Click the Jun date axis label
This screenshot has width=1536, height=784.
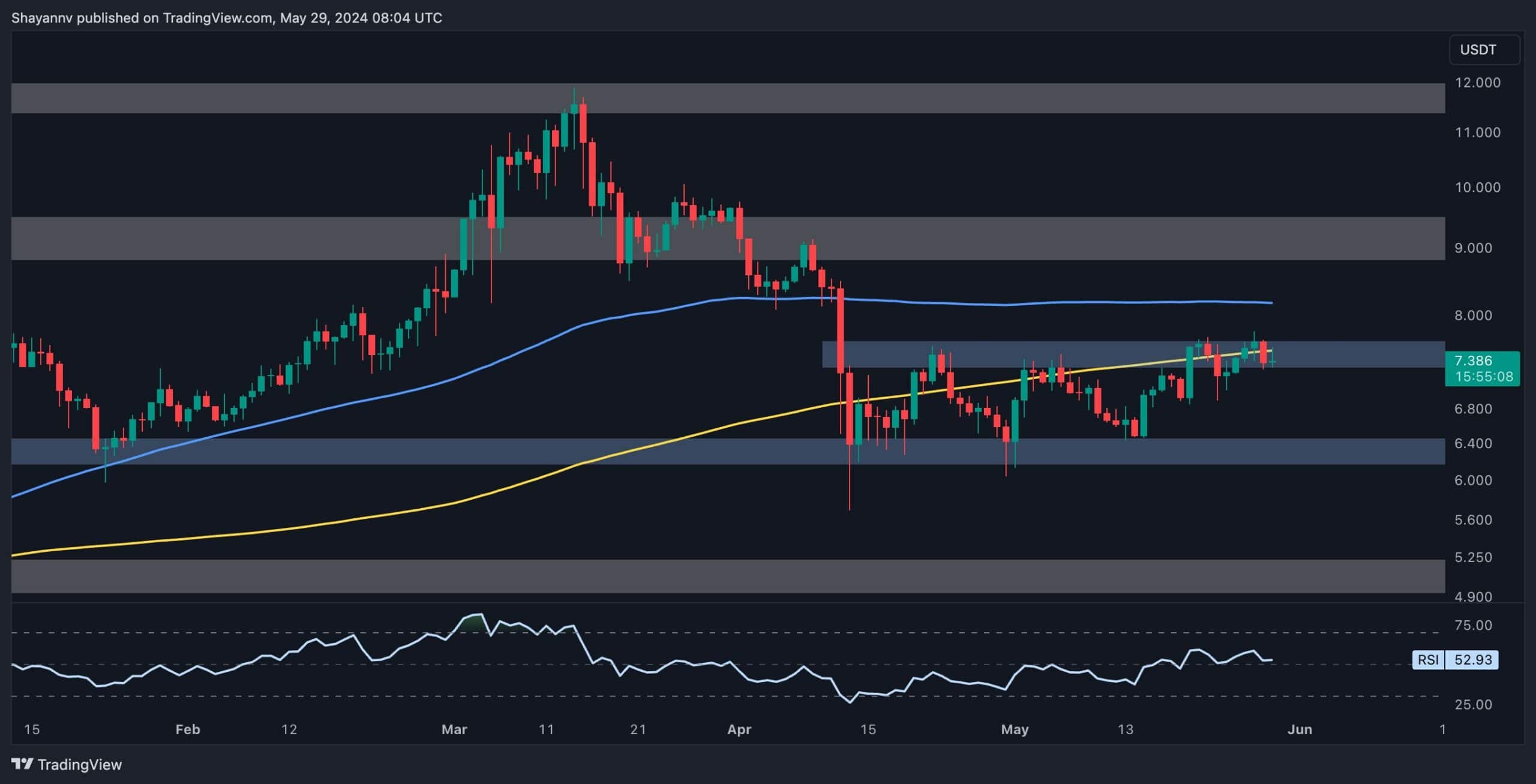tap(1300, 729)
